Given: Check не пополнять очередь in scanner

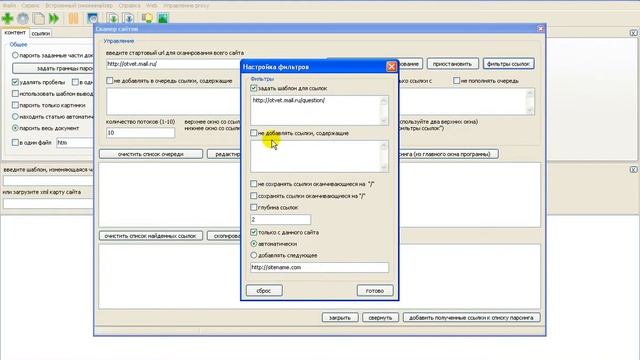Looking at the screenshot, I should coord(456,81).
